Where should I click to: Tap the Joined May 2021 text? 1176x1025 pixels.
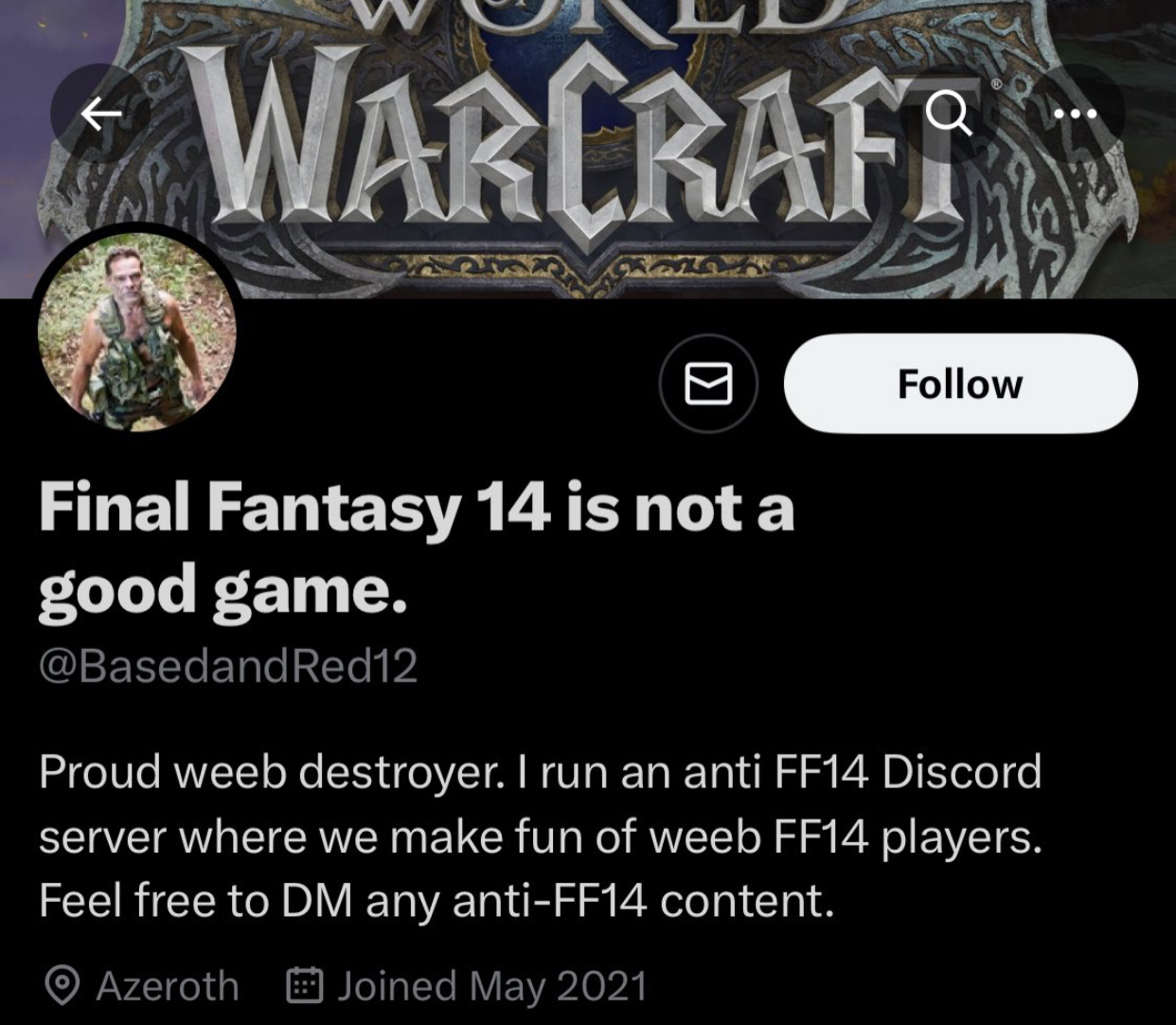pos(492,986)
